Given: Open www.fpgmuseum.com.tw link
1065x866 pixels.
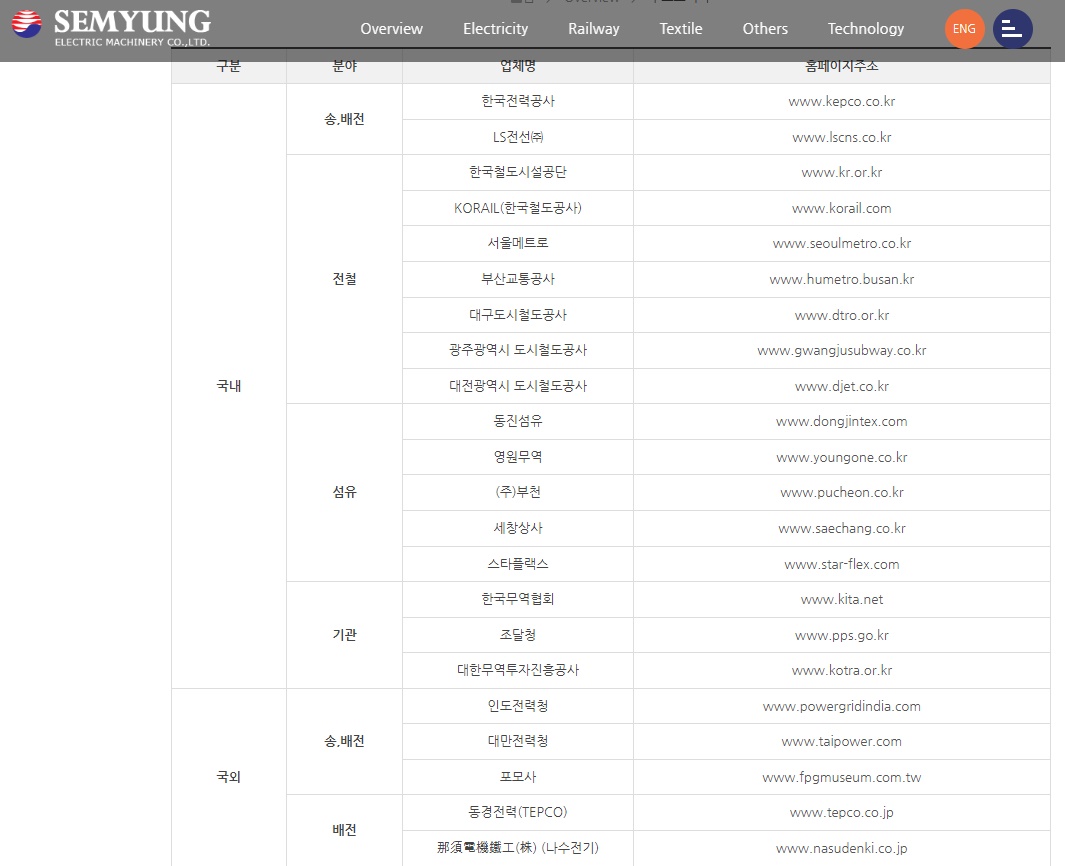Looking at the screenshot, I should [842, 778].
